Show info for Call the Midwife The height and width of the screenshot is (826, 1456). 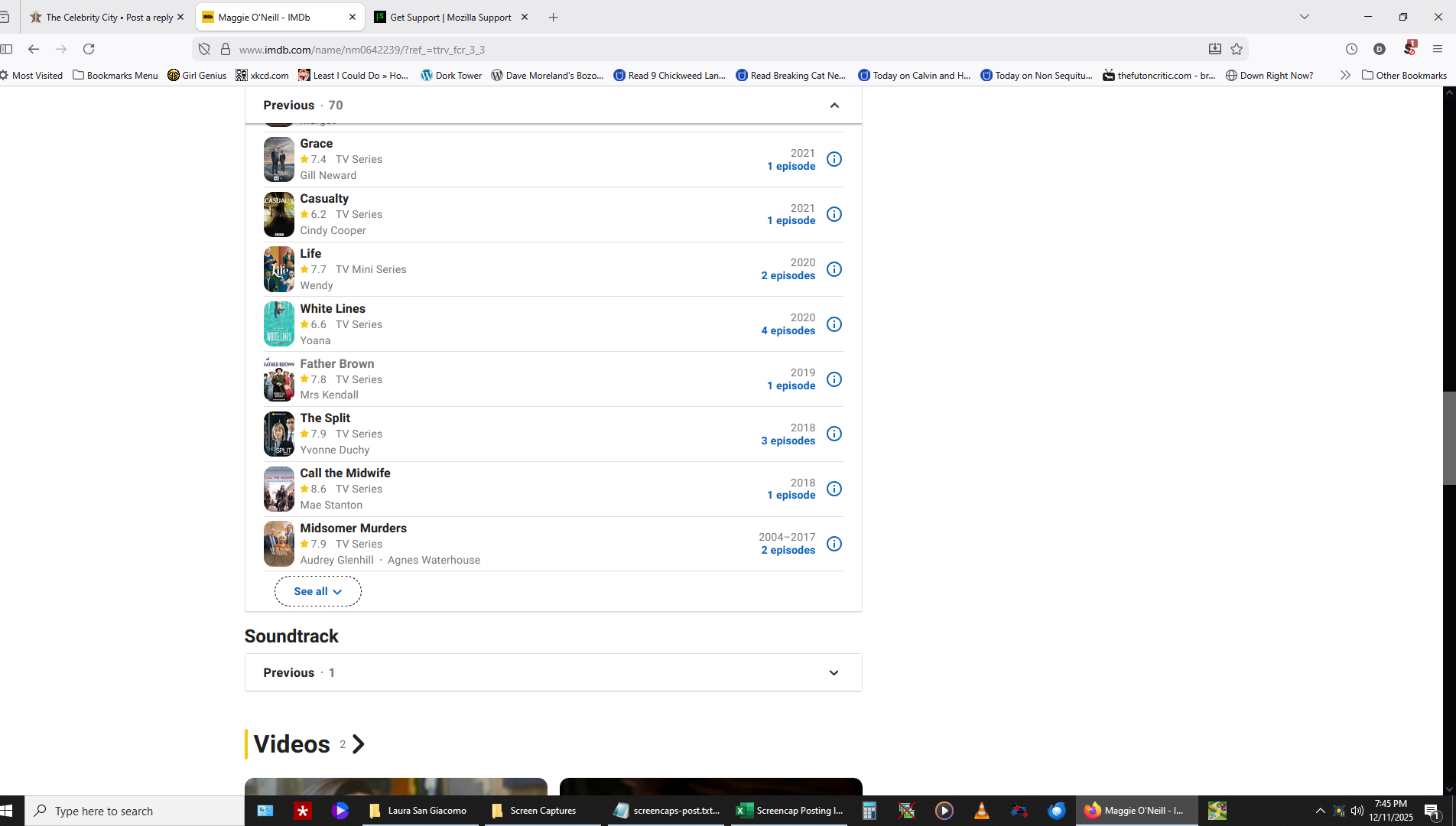click(x=834, y=489)
